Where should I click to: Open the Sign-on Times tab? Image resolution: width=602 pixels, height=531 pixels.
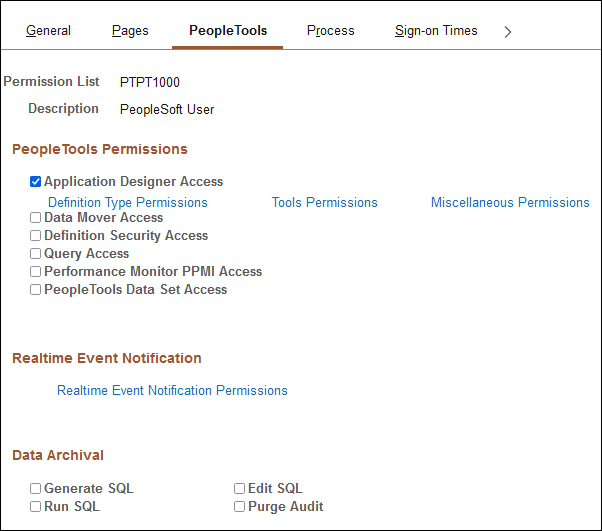pos(436,31)
